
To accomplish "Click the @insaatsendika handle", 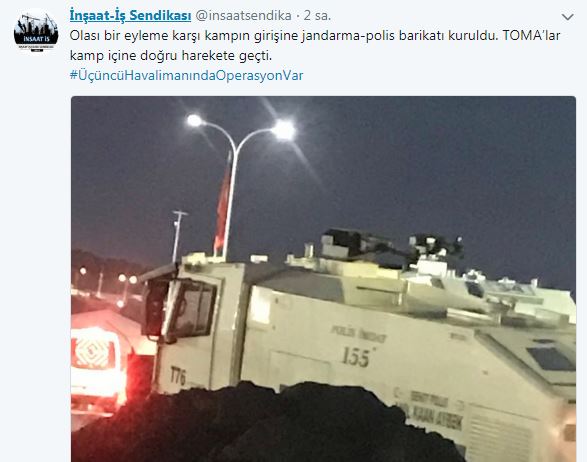I will tap(244, 16).
